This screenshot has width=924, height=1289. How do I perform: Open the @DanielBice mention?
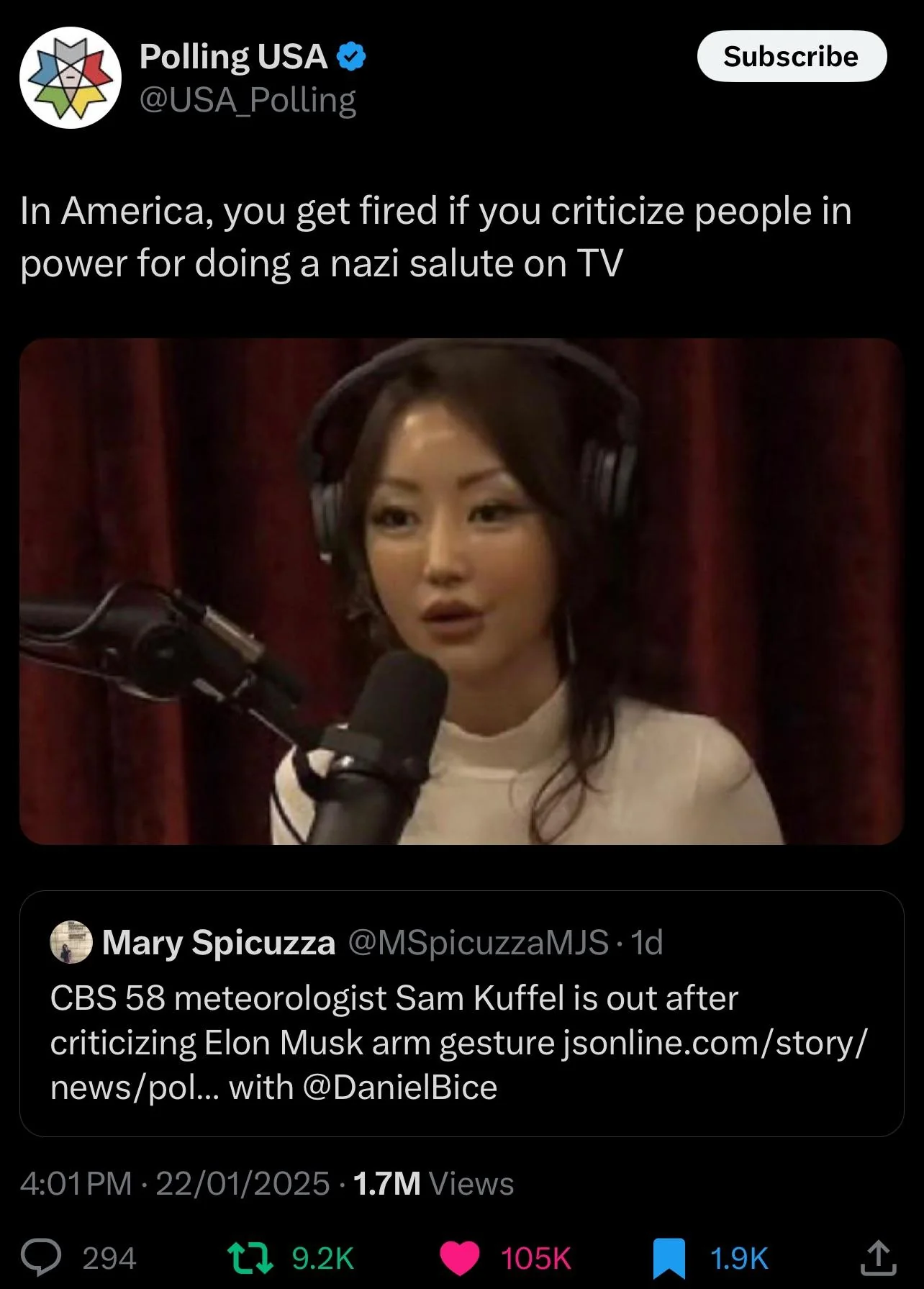click(x=400, y=1087)
